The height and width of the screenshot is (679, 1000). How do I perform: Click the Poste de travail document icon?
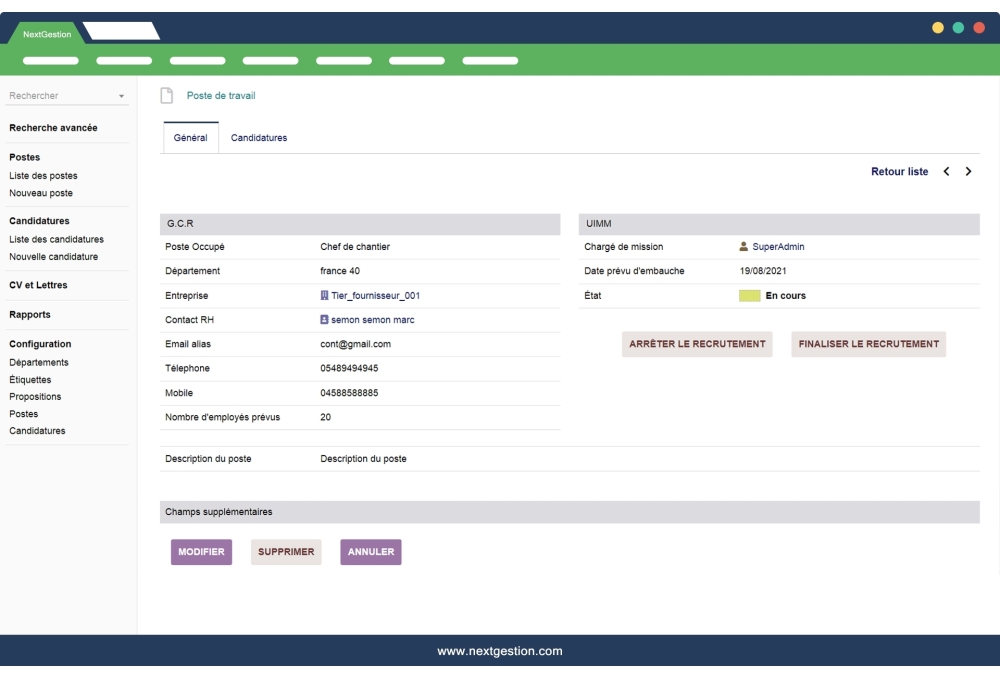tap(167, 95)
